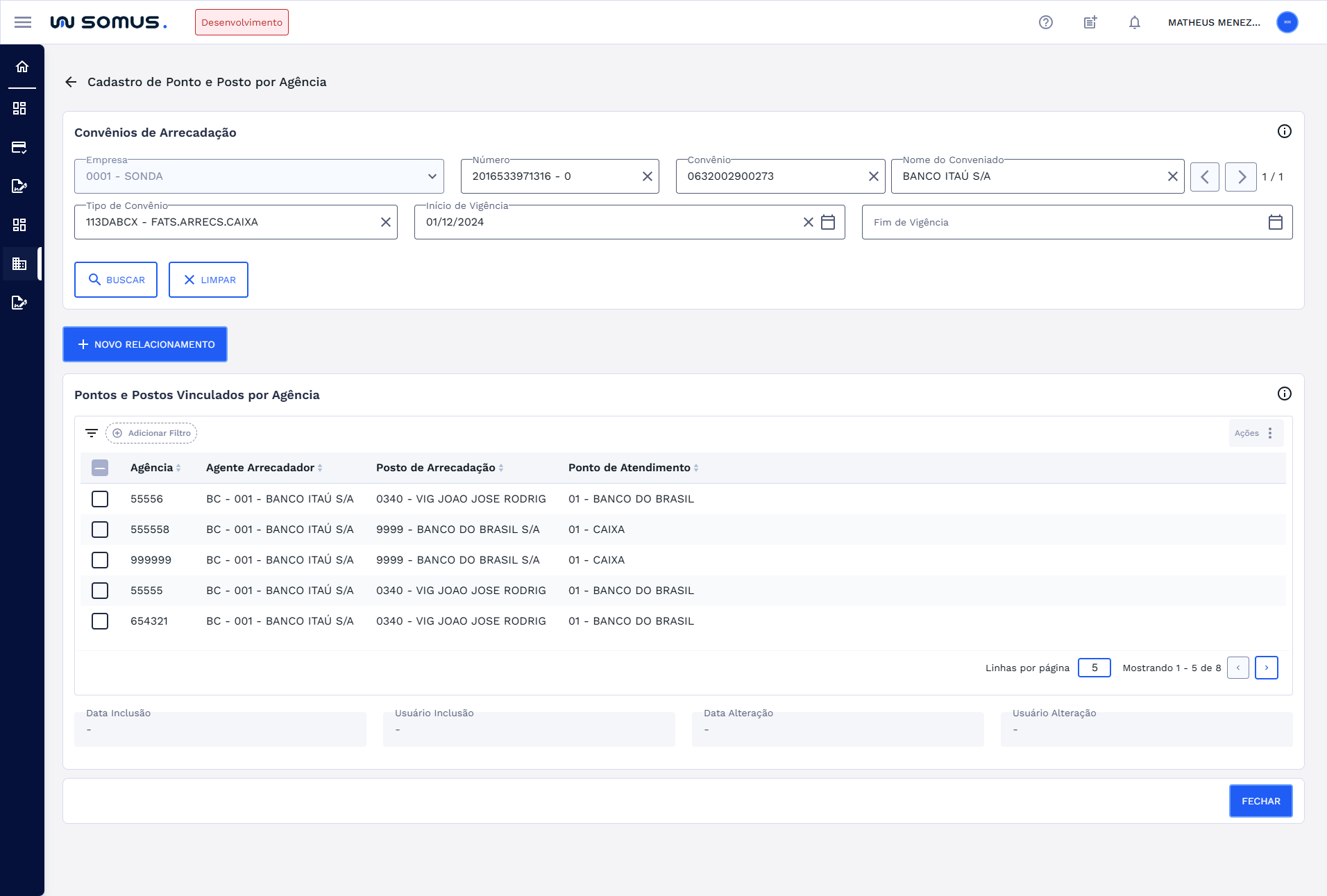Open the Início de Vigência calendar picker
This screenshot has height=896, width=1327.
[828, 222]
